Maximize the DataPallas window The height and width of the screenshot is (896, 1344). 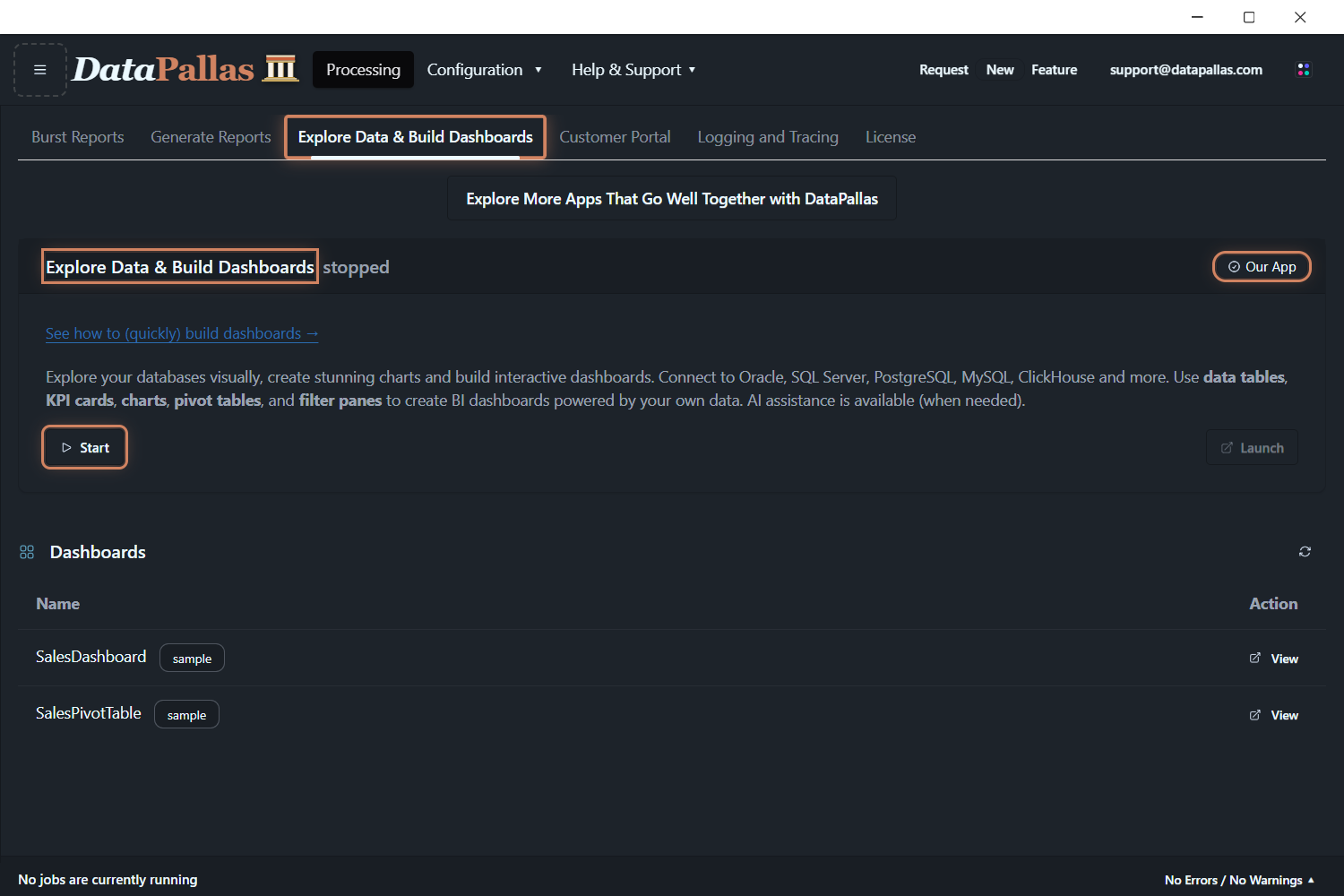point(1249,17)
